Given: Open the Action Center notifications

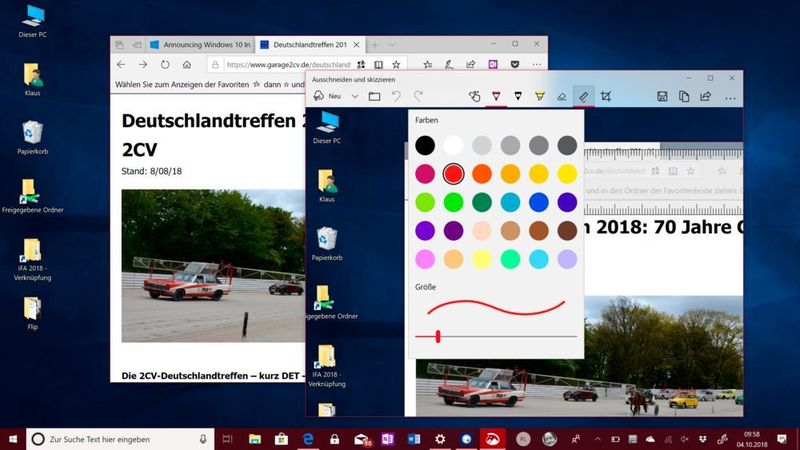Looking at the screenshot, I should point(782,439).
